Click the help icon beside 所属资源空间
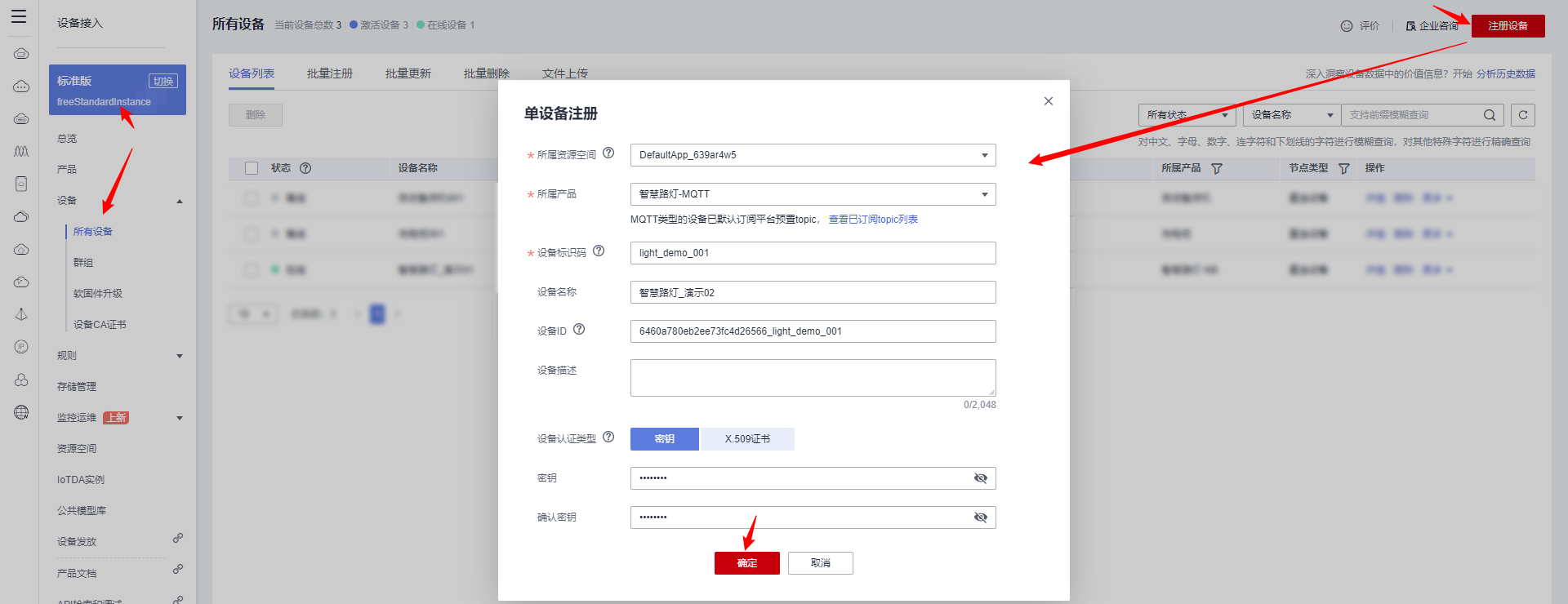The width and height of the screenshot is (1568, 604). click(x=608, y=153)
